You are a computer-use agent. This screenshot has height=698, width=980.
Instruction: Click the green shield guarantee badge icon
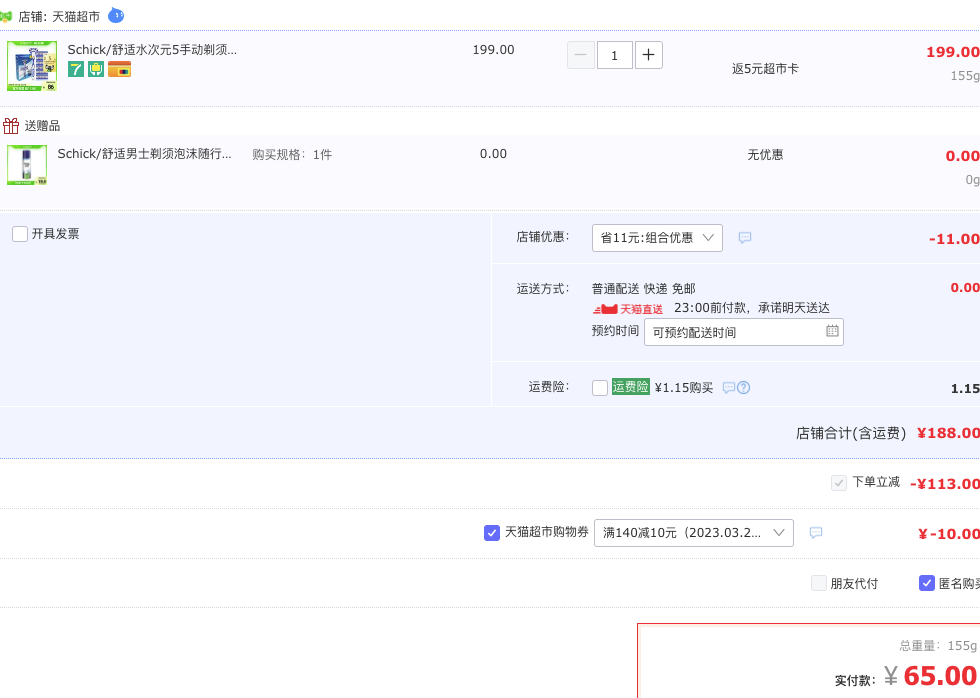[x=96, y=69]
